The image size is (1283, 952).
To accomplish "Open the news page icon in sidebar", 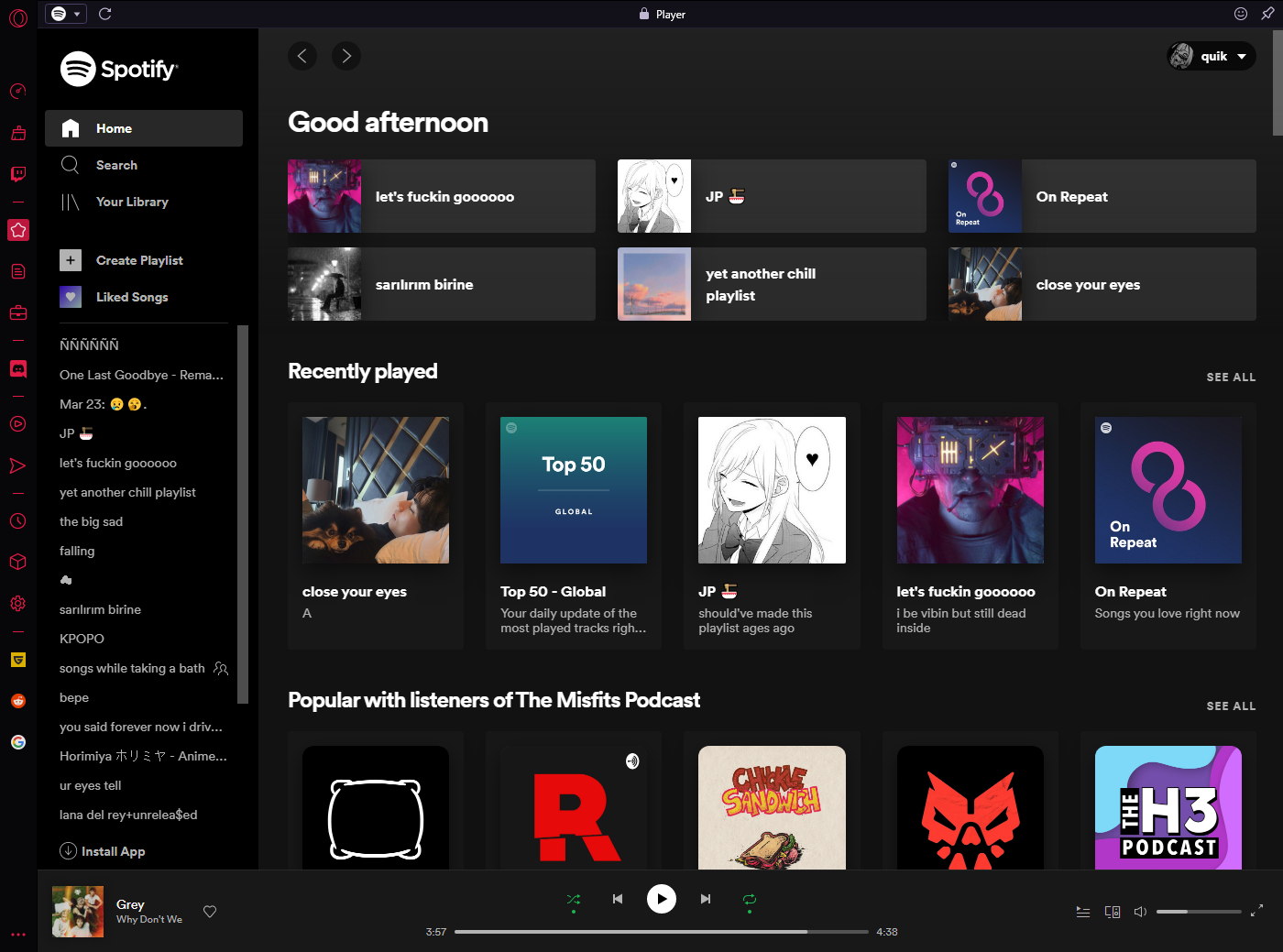I will click(18, 271).
